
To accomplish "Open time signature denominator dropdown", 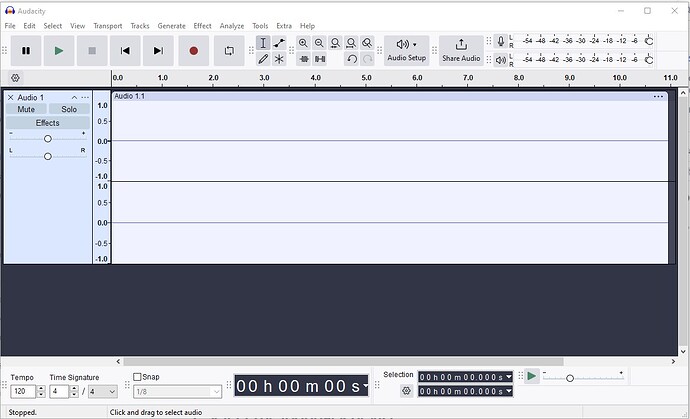I will pos(103,391).
